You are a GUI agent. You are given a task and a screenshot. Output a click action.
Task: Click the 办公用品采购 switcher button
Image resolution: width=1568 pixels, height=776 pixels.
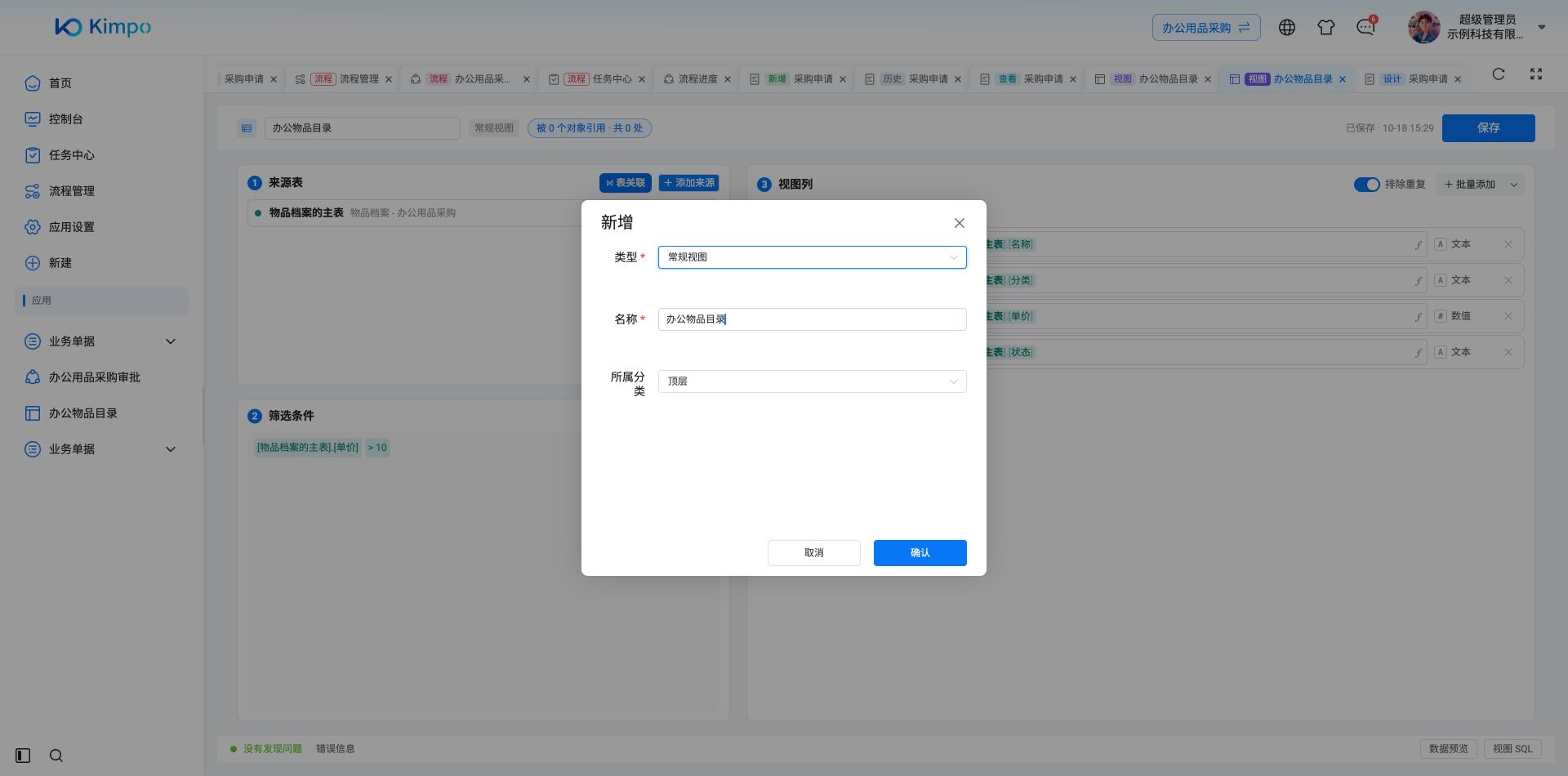tap(1206, 28)
